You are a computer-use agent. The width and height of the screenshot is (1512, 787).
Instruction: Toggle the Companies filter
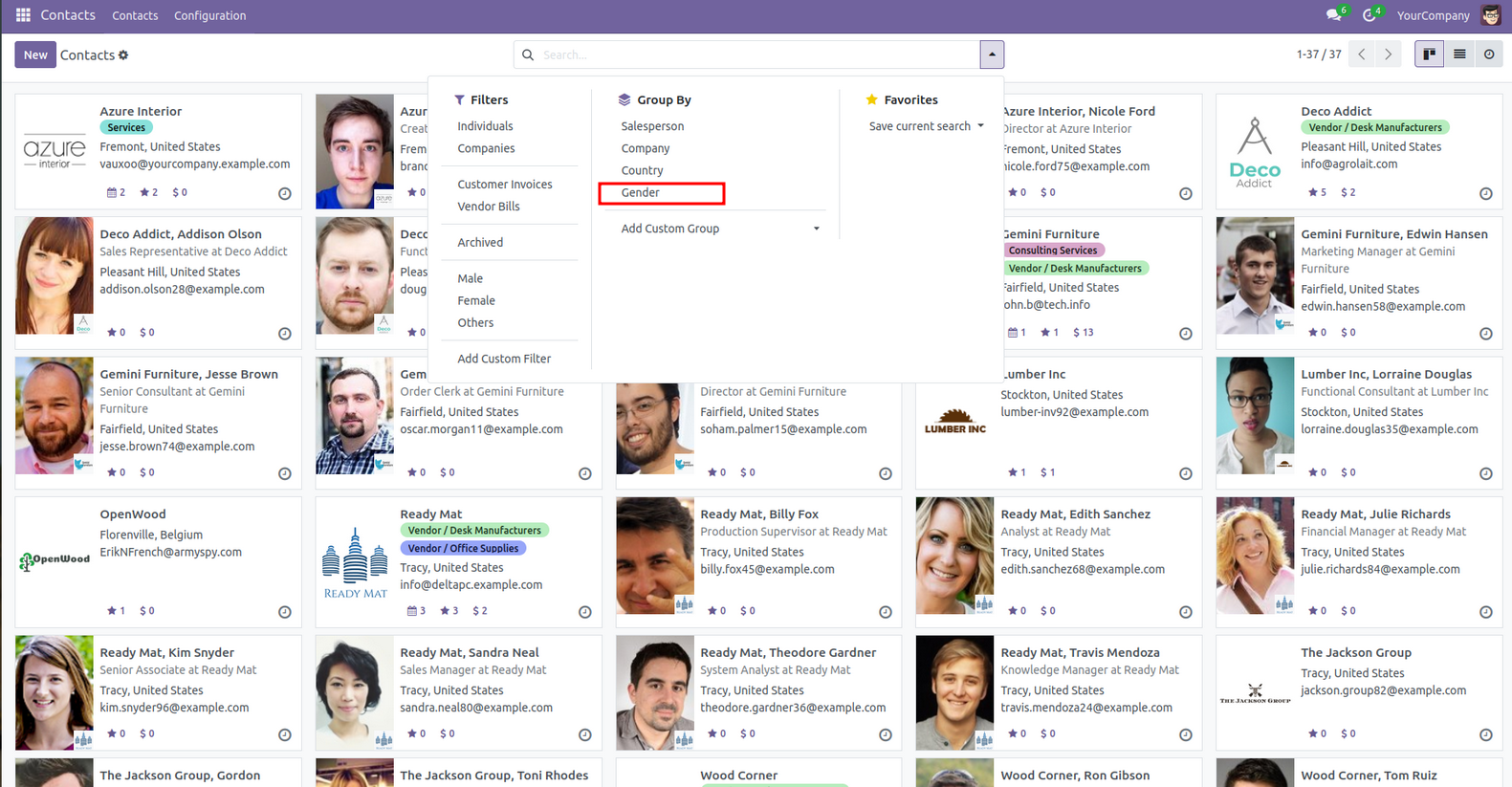(x=486, y=148)
